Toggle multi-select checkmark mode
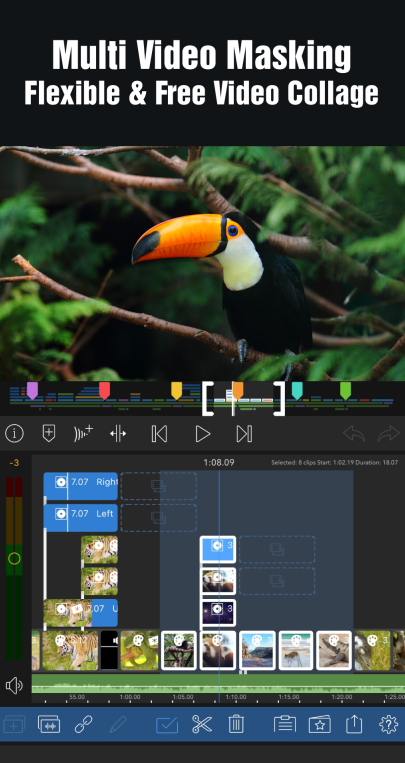The width and height of the screenshot is (405, 763). click(x=167, y=724)
